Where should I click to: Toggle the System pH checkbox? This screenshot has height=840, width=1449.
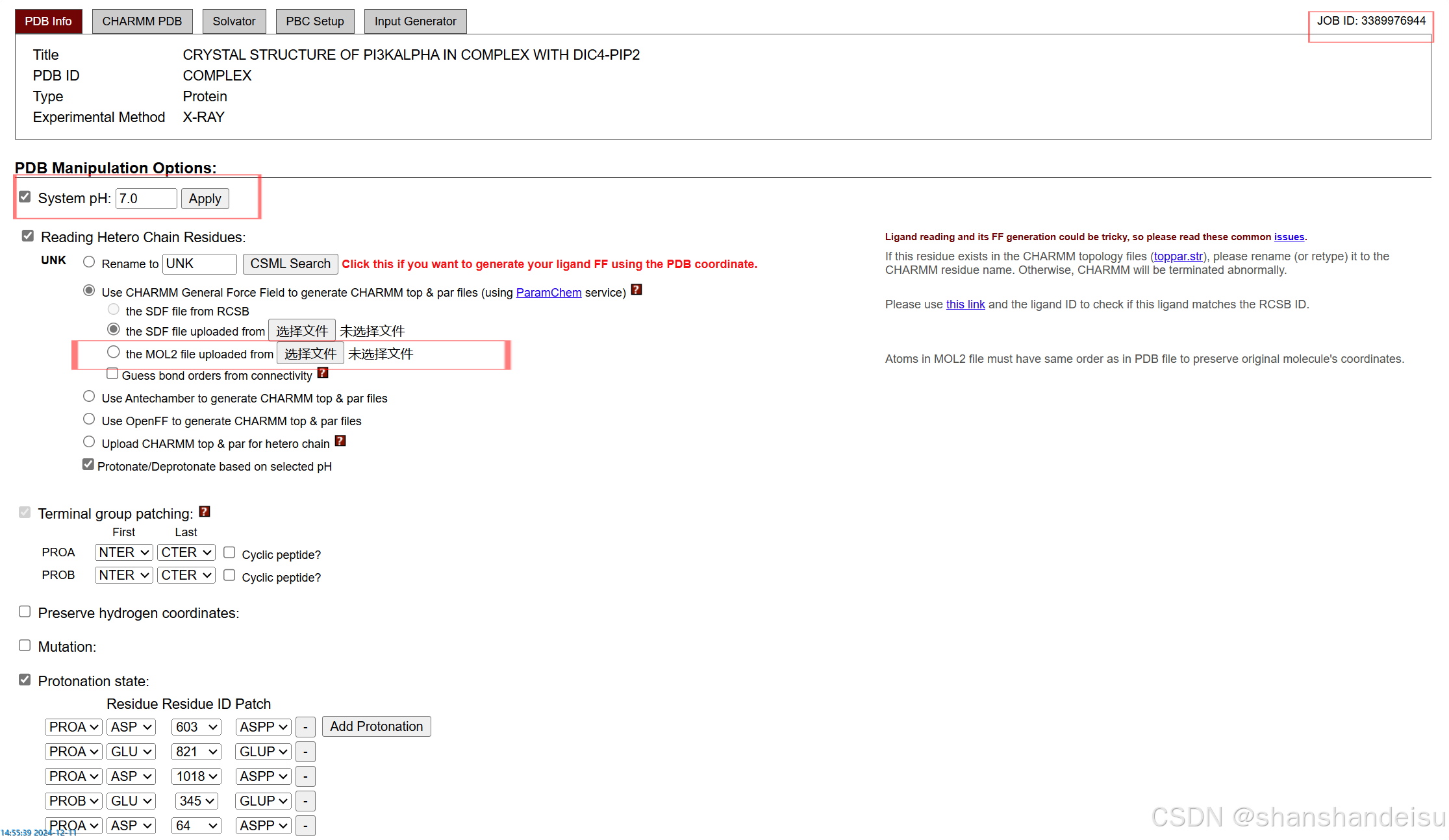(x=25, y=197)
